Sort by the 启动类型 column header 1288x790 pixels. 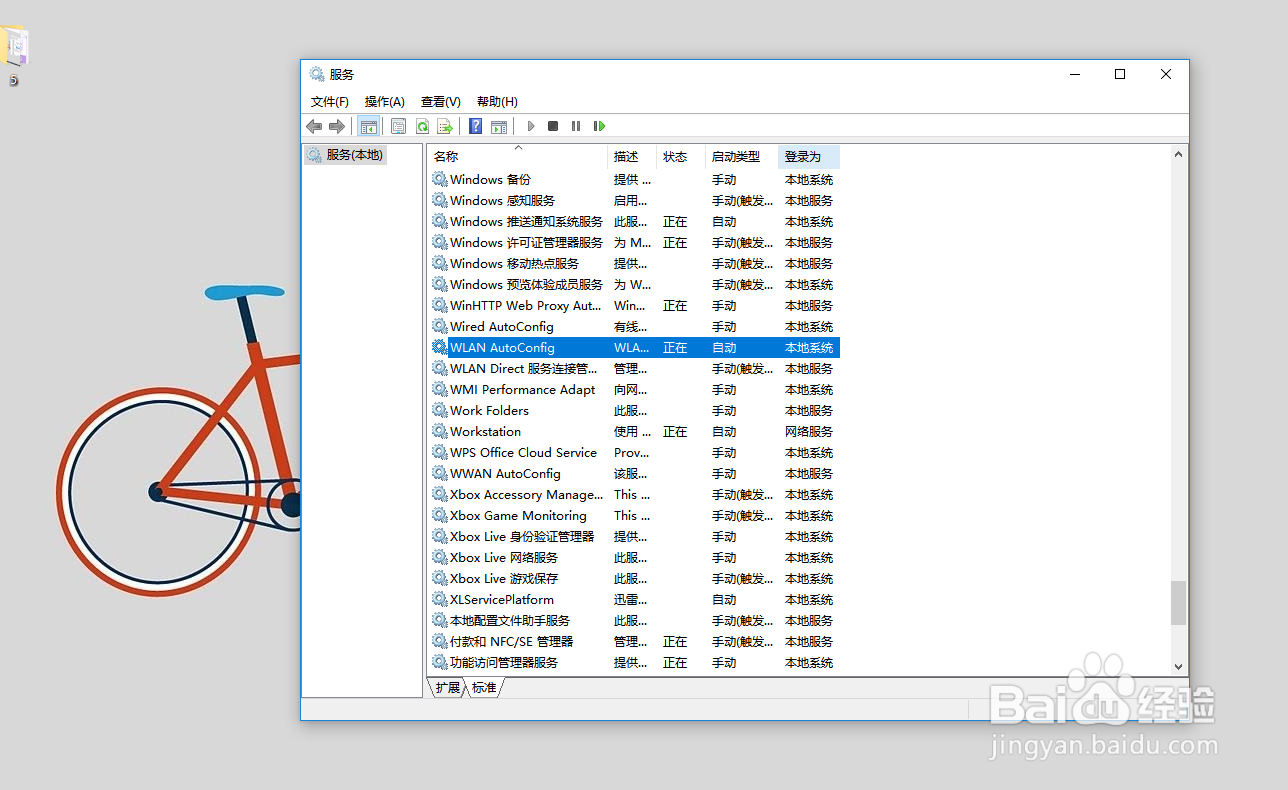(x=741, y=156)
